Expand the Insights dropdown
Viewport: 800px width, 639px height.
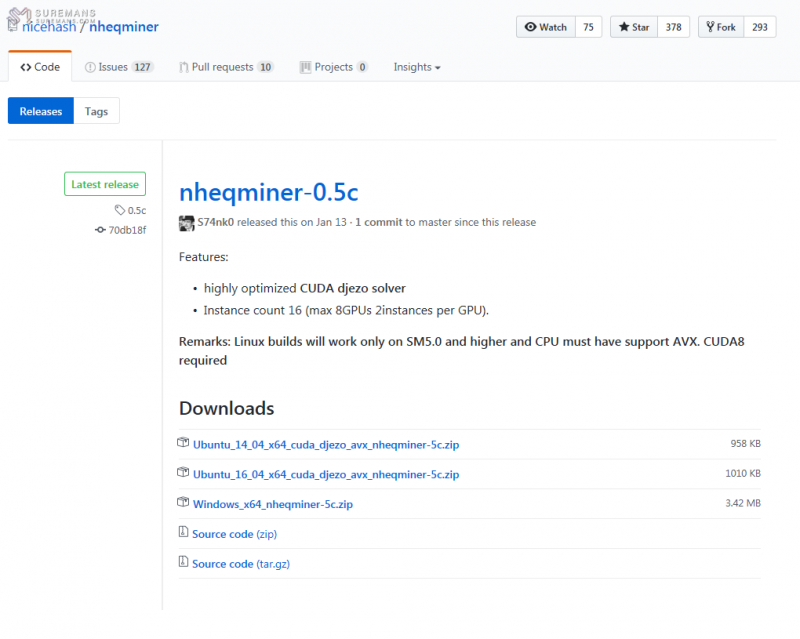tap(417, 67)
